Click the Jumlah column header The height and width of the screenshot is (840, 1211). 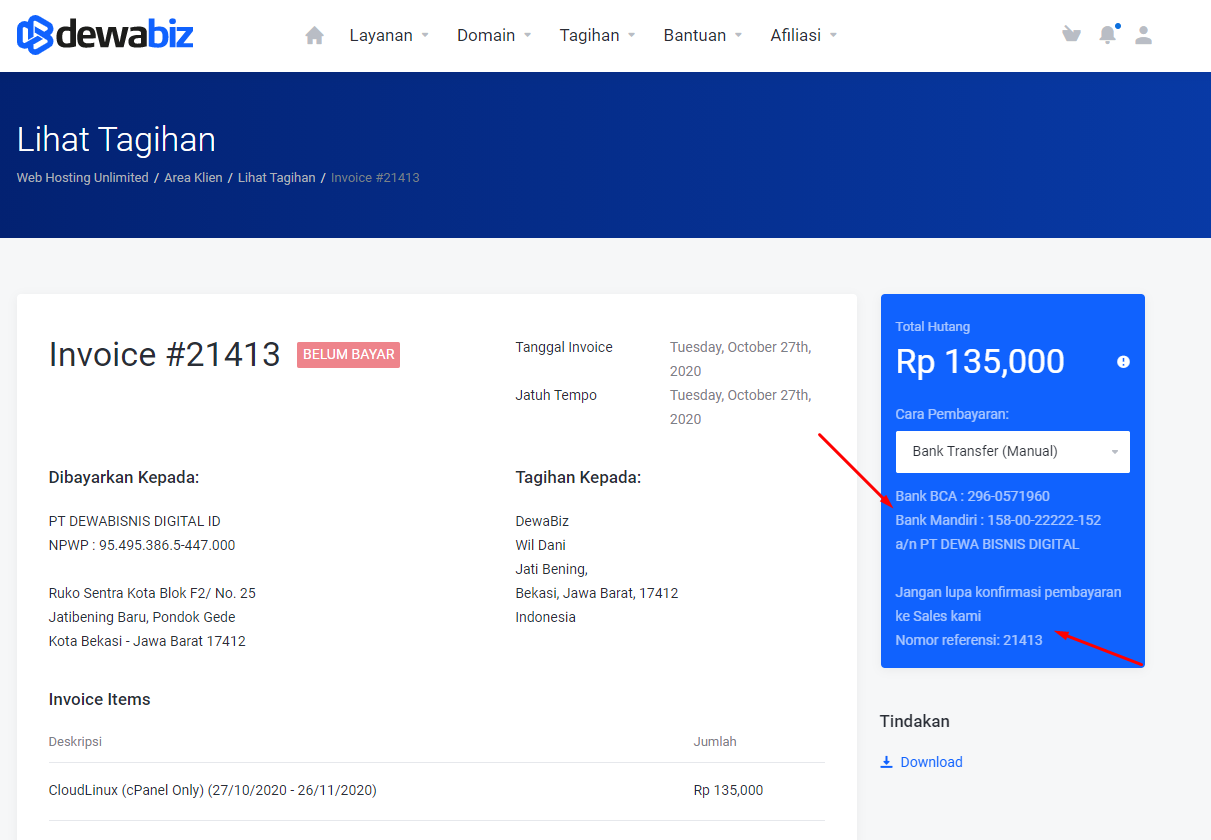pyautogui.click(x=715, y=742)
